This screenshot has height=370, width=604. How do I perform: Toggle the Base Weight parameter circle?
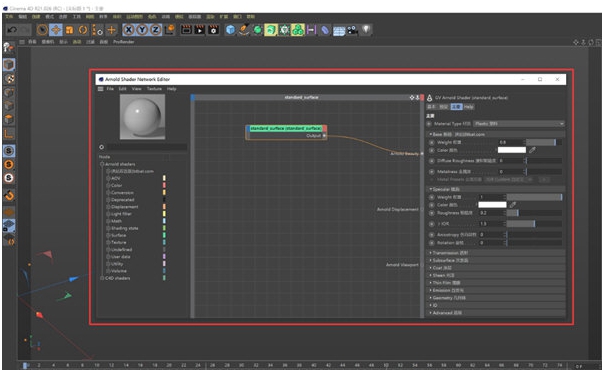(x=432, y=142)
